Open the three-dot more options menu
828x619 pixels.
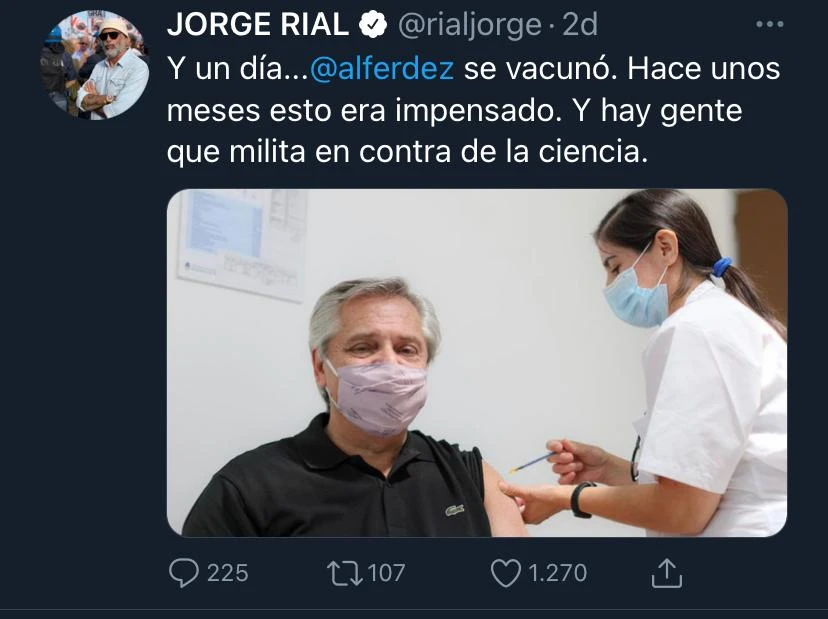pos(769,24)
